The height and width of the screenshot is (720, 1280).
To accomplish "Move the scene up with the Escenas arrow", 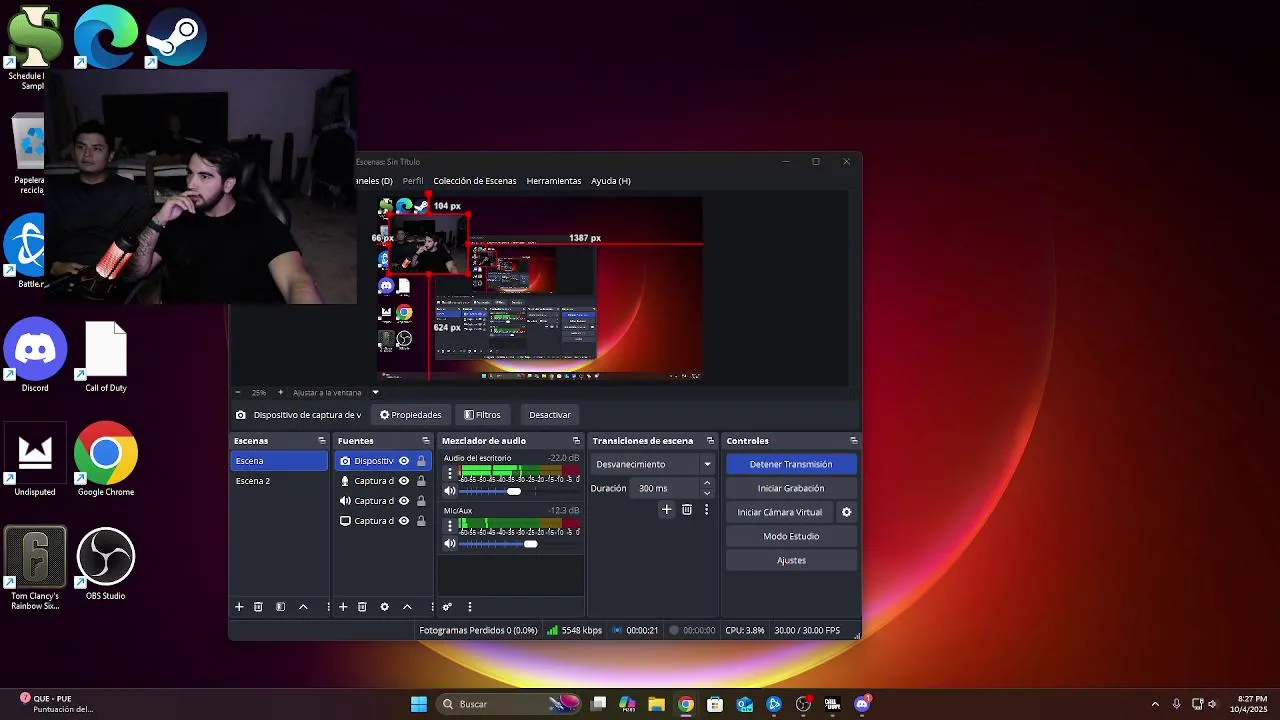I will click(x=303, y=607).
